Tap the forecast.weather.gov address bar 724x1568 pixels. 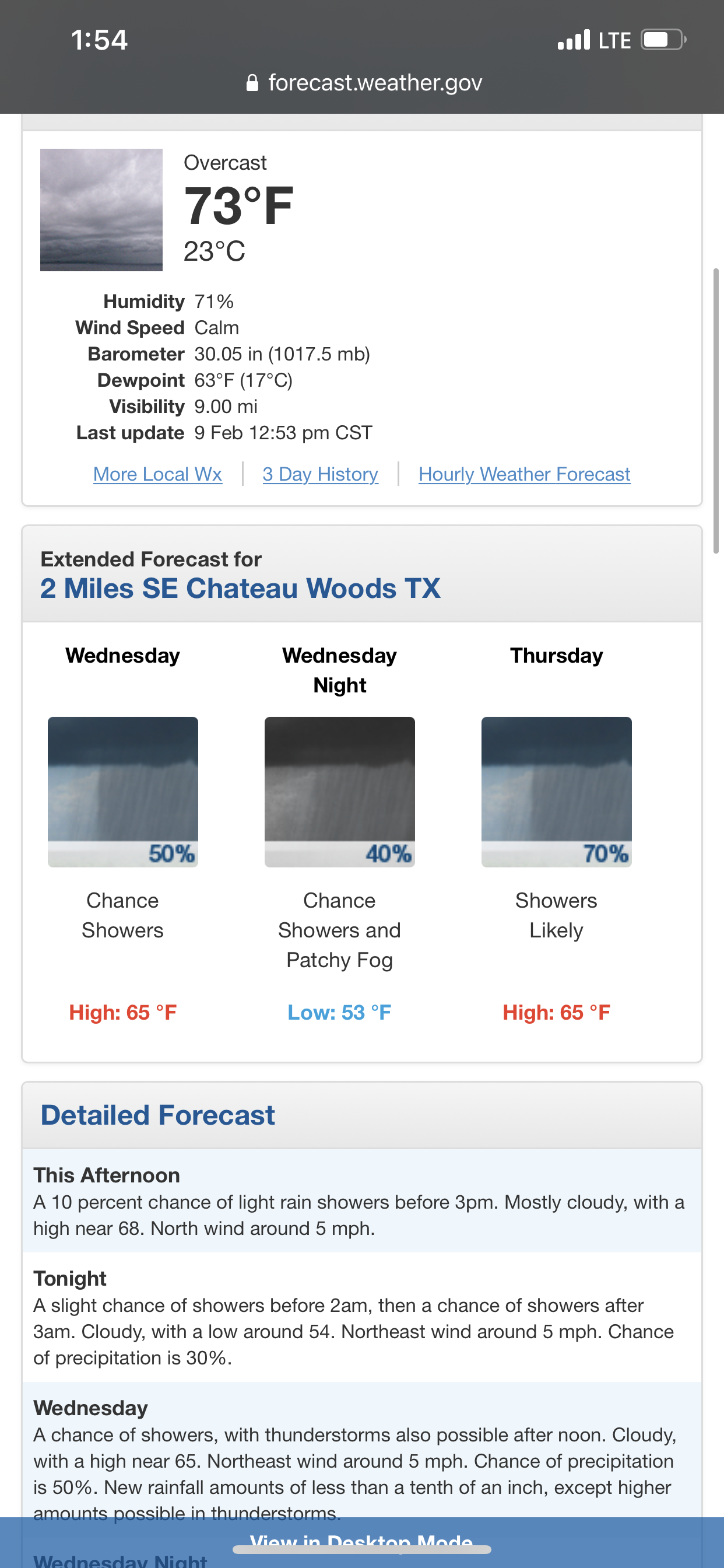point(375,83)
